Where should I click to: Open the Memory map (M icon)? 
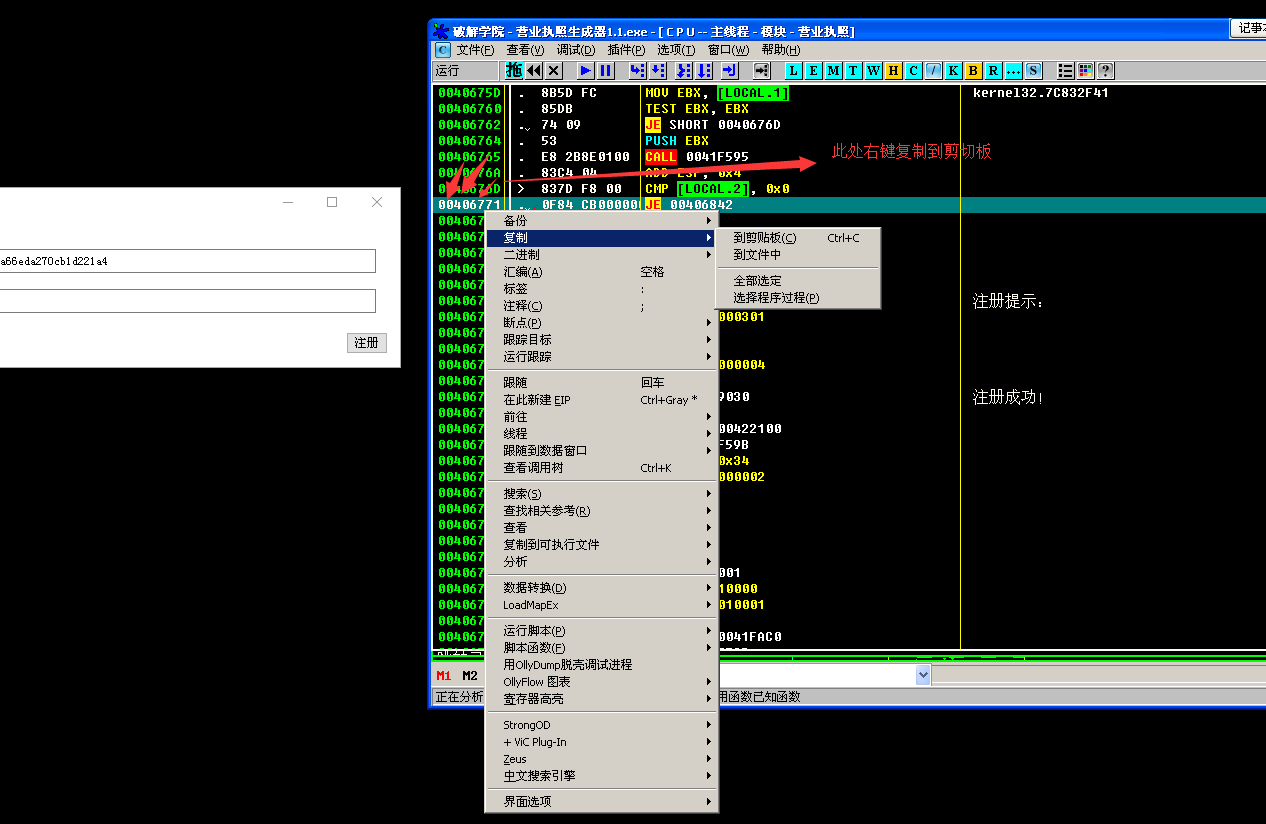pos(833,71)
